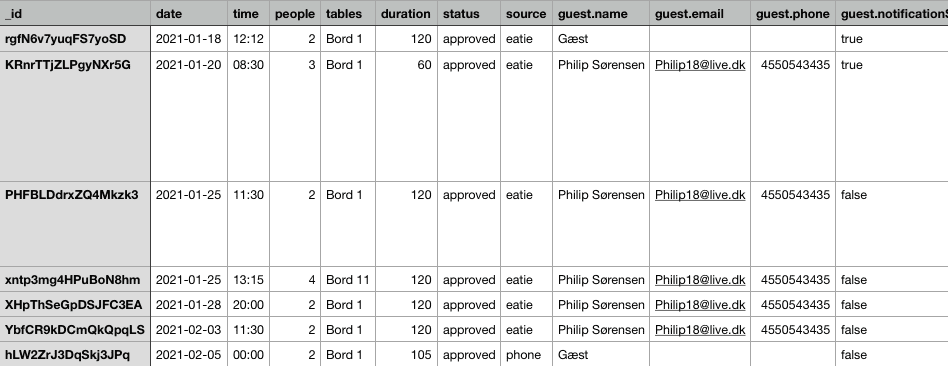Select the duration column header
Viewport: 948px width, 366px height.
[406, 13]
